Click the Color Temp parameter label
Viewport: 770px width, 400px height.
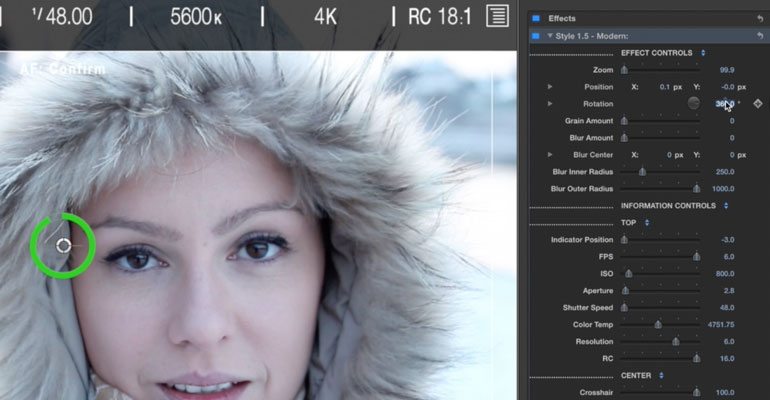pos(593,325)
